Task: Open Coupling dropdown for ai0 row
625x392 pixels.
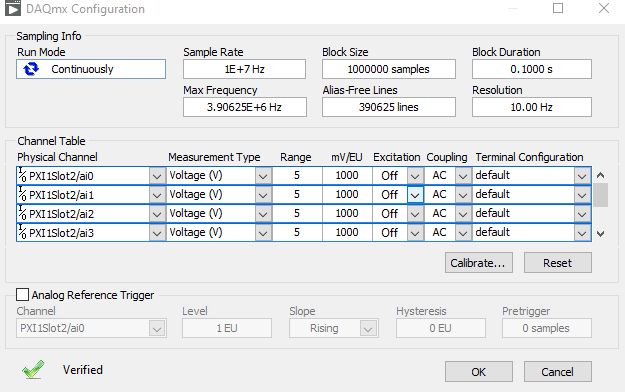Action: [463, 176]
